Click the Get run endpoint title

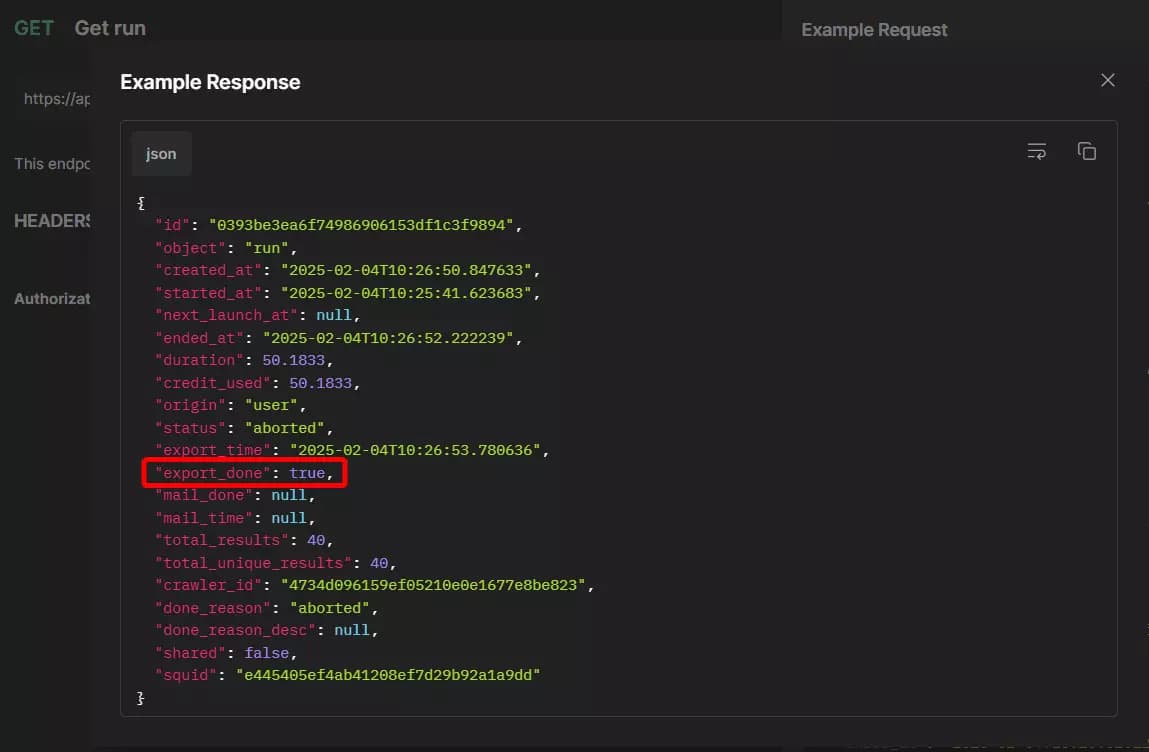(x=110, y=28)
